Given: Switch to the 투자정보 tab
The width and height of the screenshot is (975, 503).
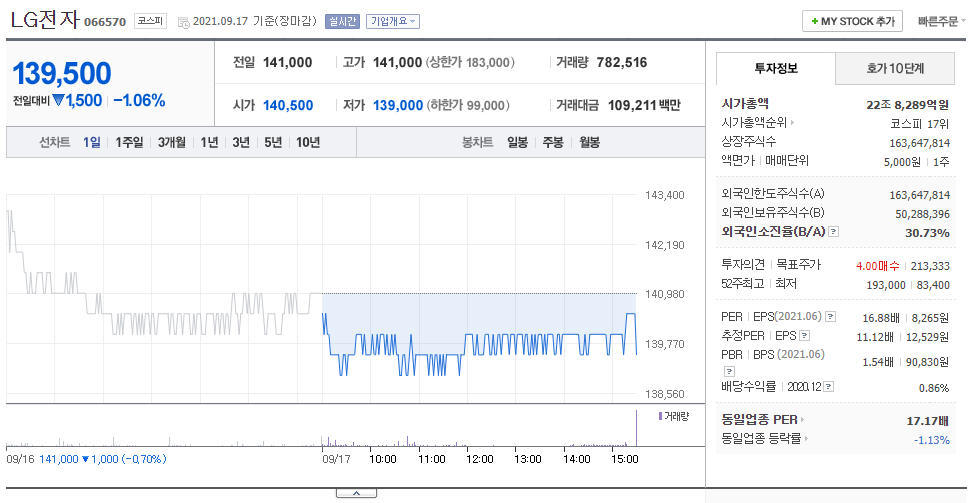Looking at the screenshot, I should 775,68.
